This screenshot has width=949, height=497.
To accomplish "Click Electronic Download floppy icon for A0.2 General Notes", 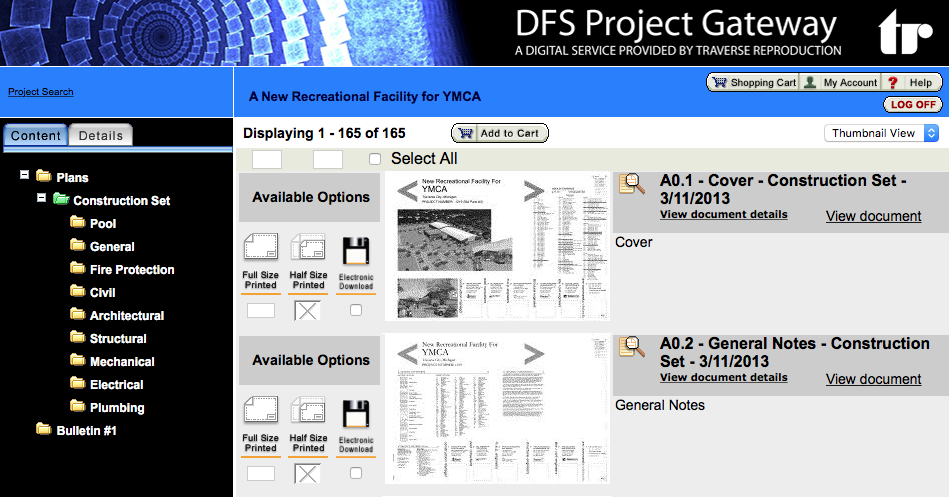I will 356,414.
